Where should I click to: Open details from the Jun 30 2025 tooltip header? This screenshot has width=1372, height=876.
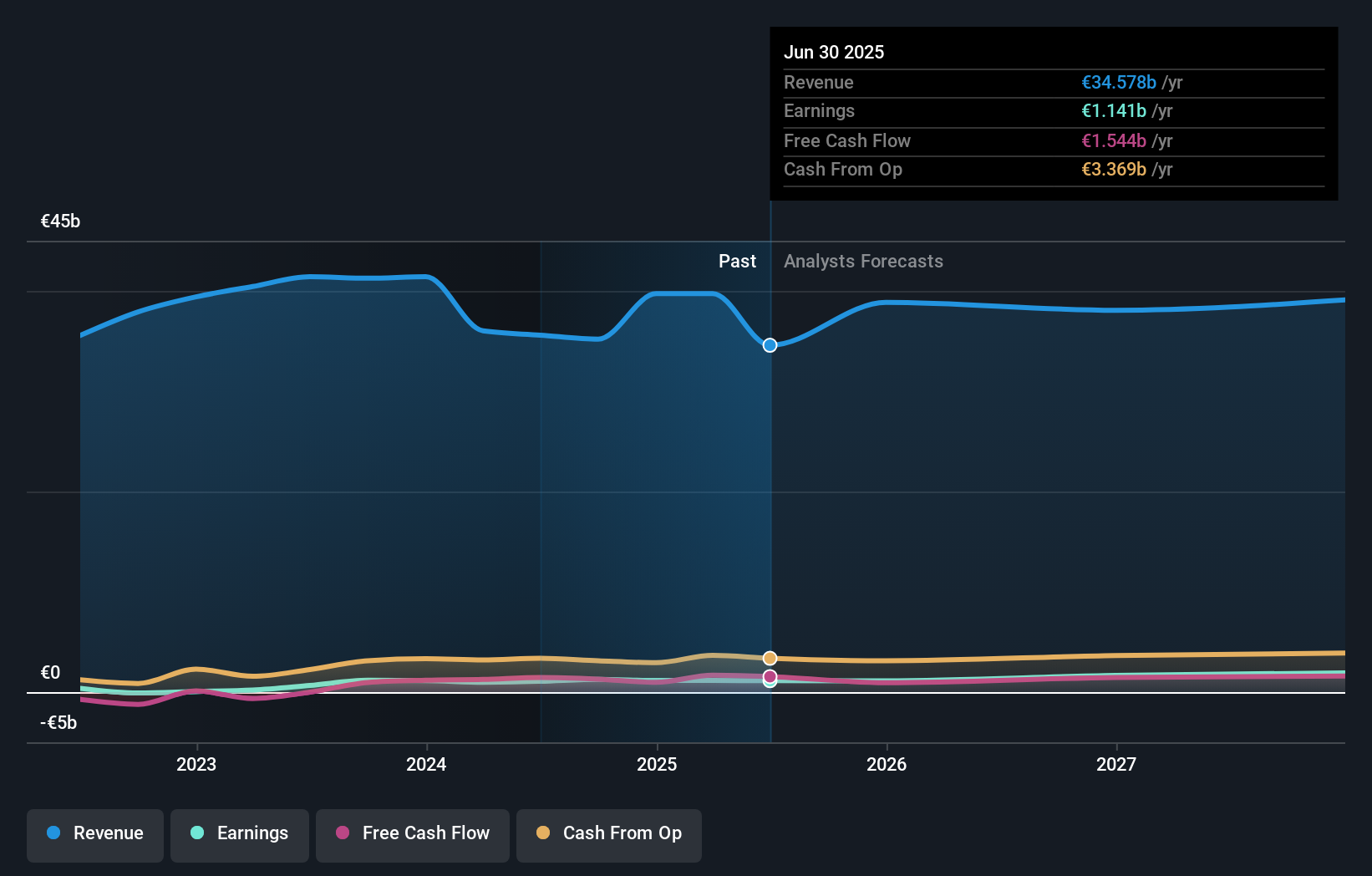point(834,52)
